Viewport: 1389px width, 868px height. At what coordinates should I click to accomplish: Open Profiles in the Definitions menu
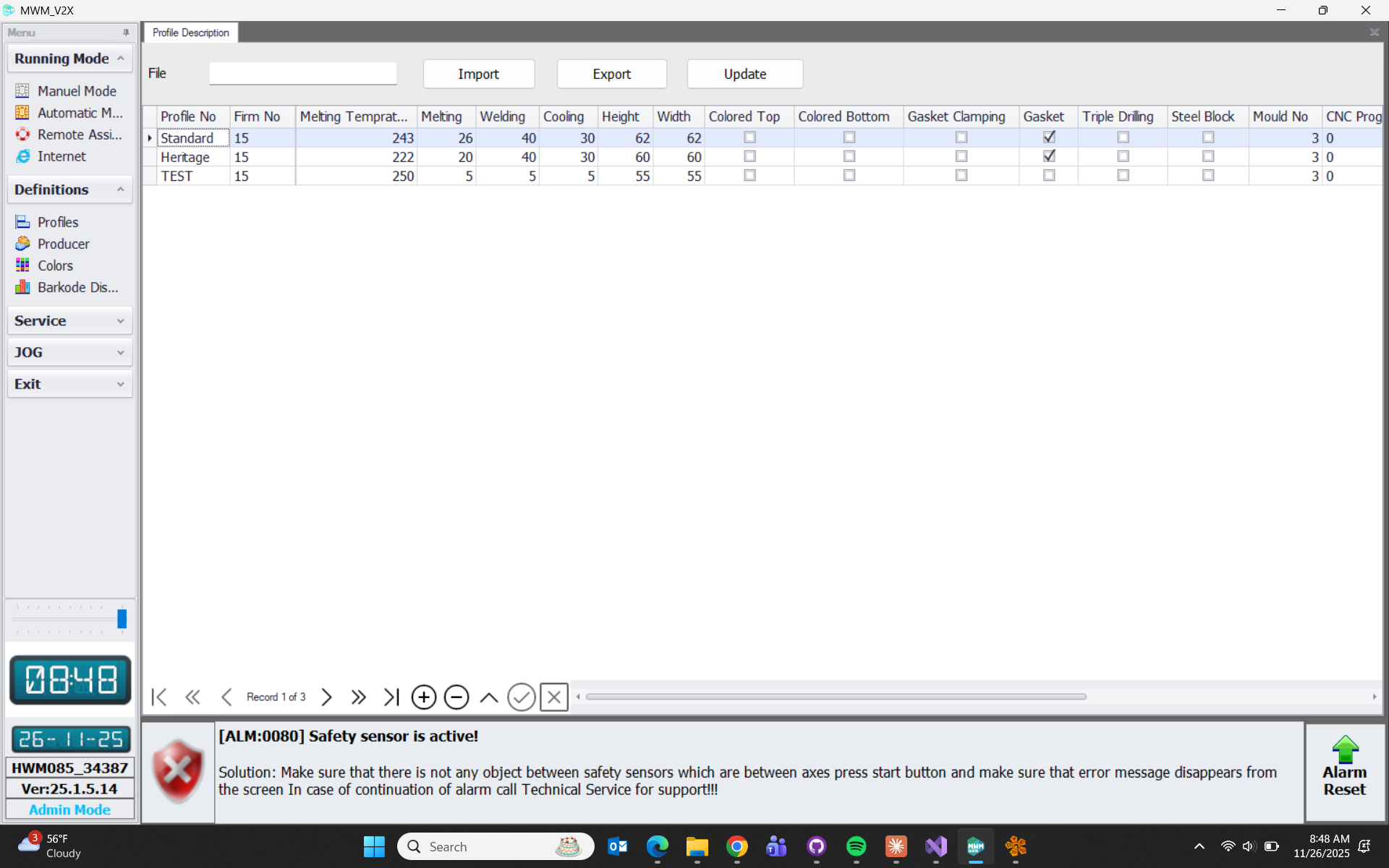58,222
